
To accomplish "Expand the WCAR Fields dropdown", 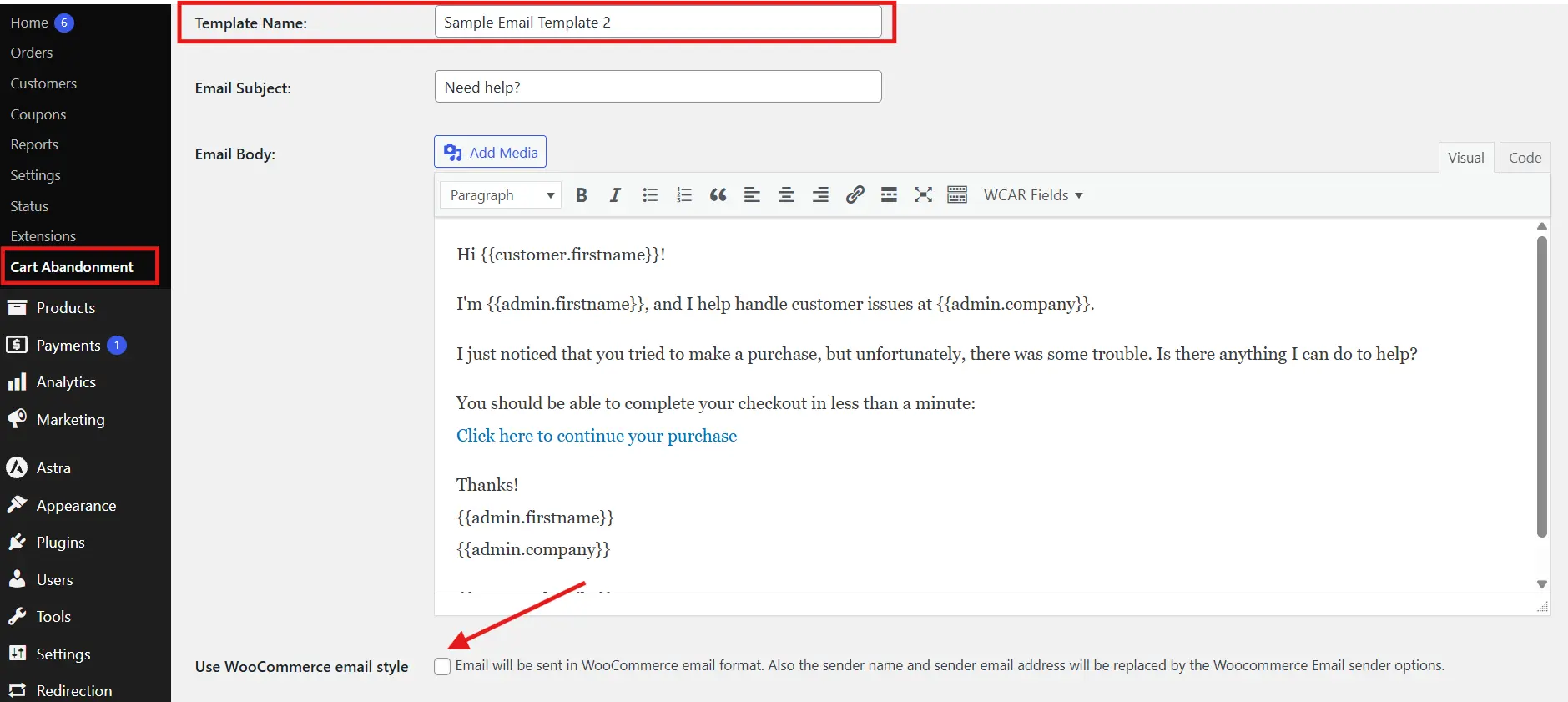I will pyautogui.click(x=1033, y=195).
